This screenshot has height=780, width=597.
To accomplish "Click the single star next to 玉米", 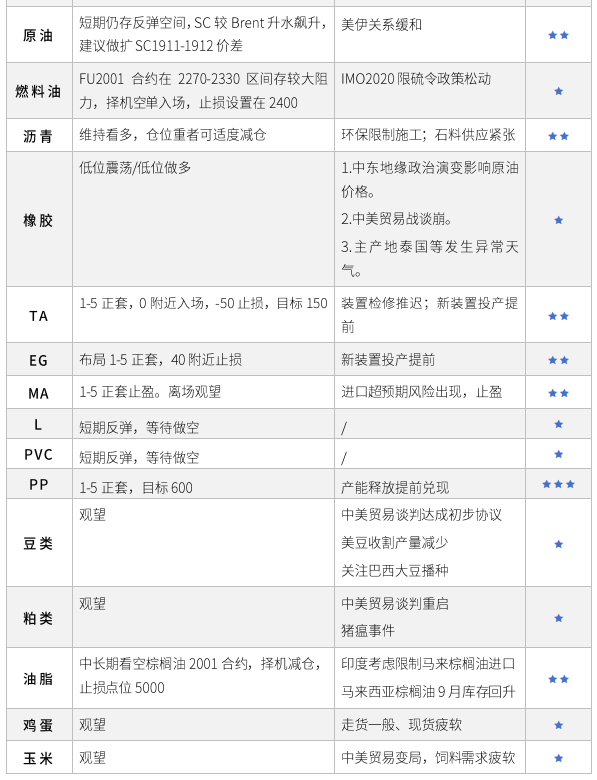I will coord(558,758).
